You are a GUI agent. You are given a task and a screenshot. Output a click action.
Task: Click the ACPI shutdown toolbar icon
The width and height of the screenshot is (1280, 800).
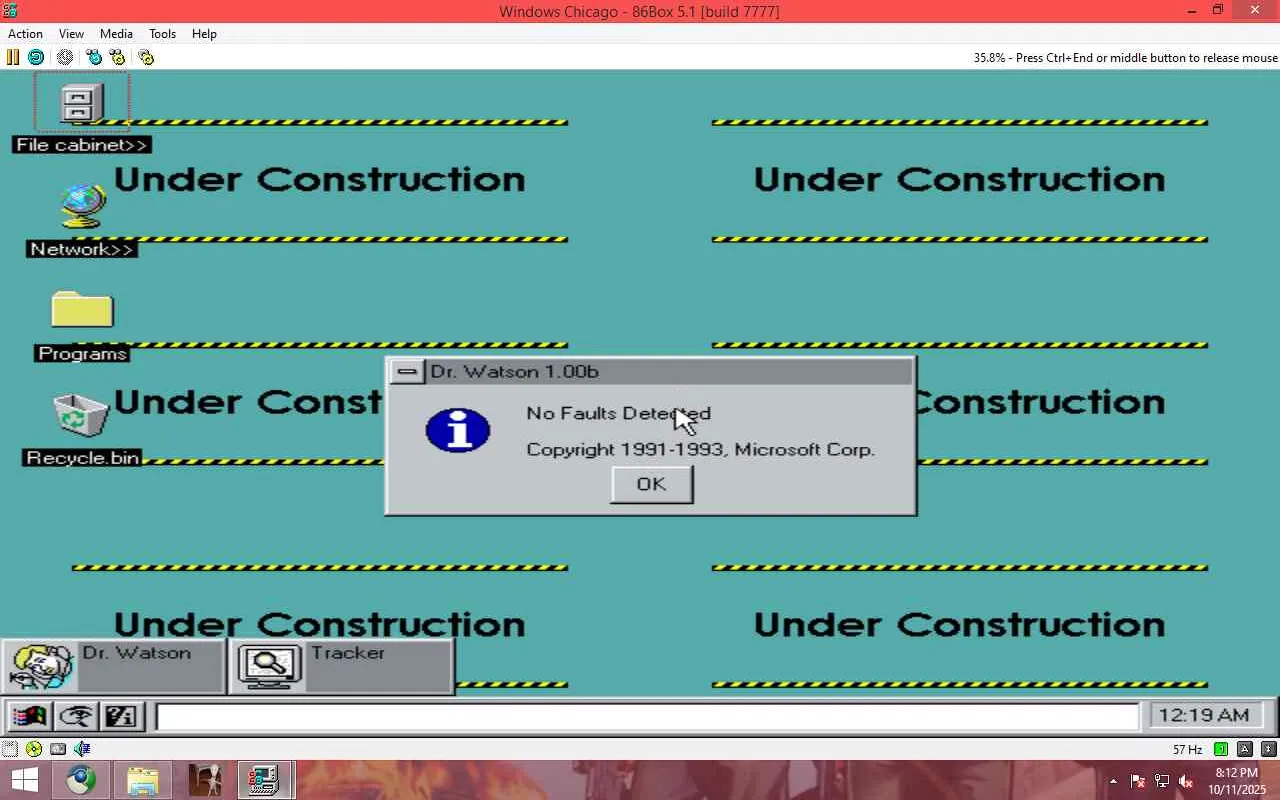65,57
